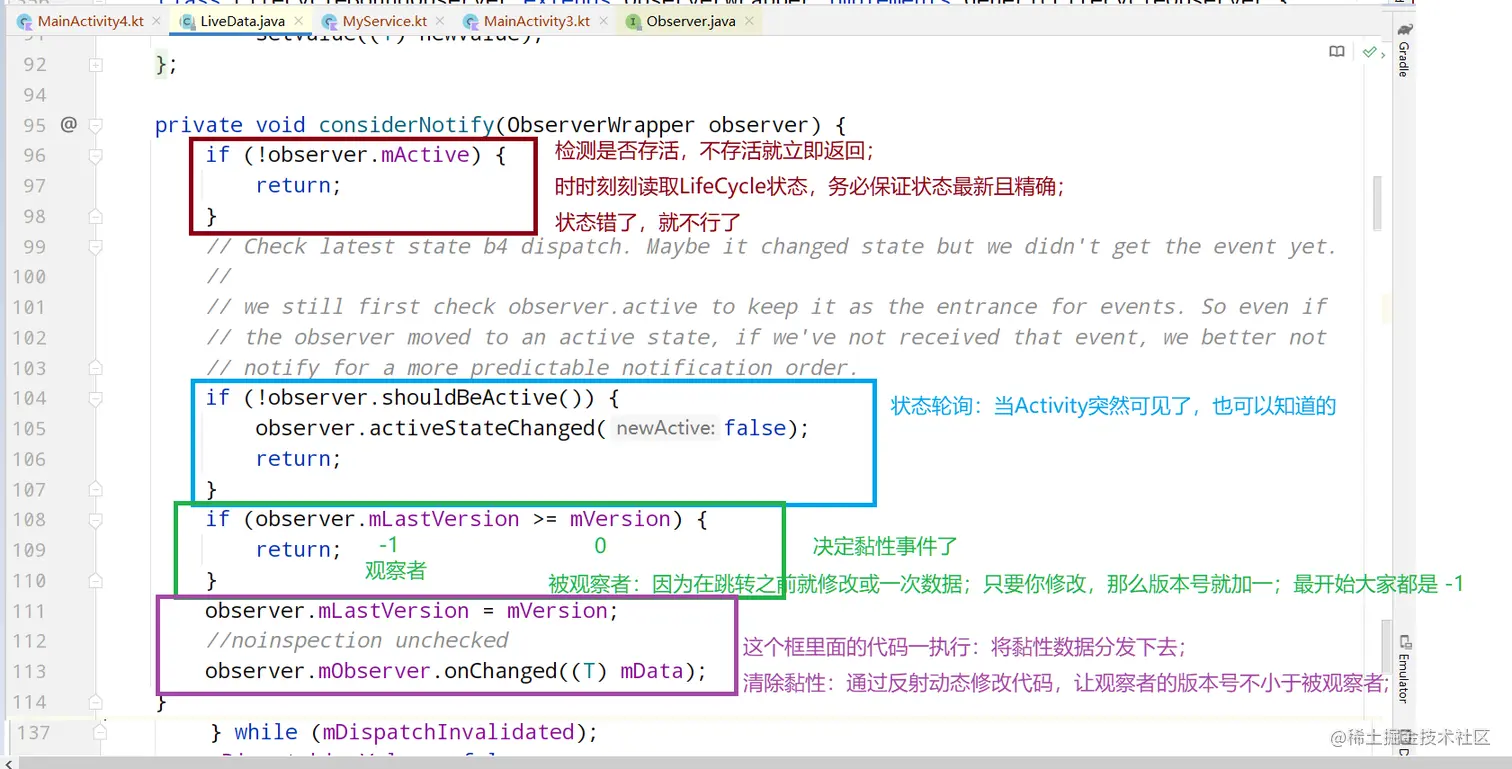The height and width of the screenshot is (769, 1512).
Task: Collapse the considerNotify method fold arrow
Action: 95,125
